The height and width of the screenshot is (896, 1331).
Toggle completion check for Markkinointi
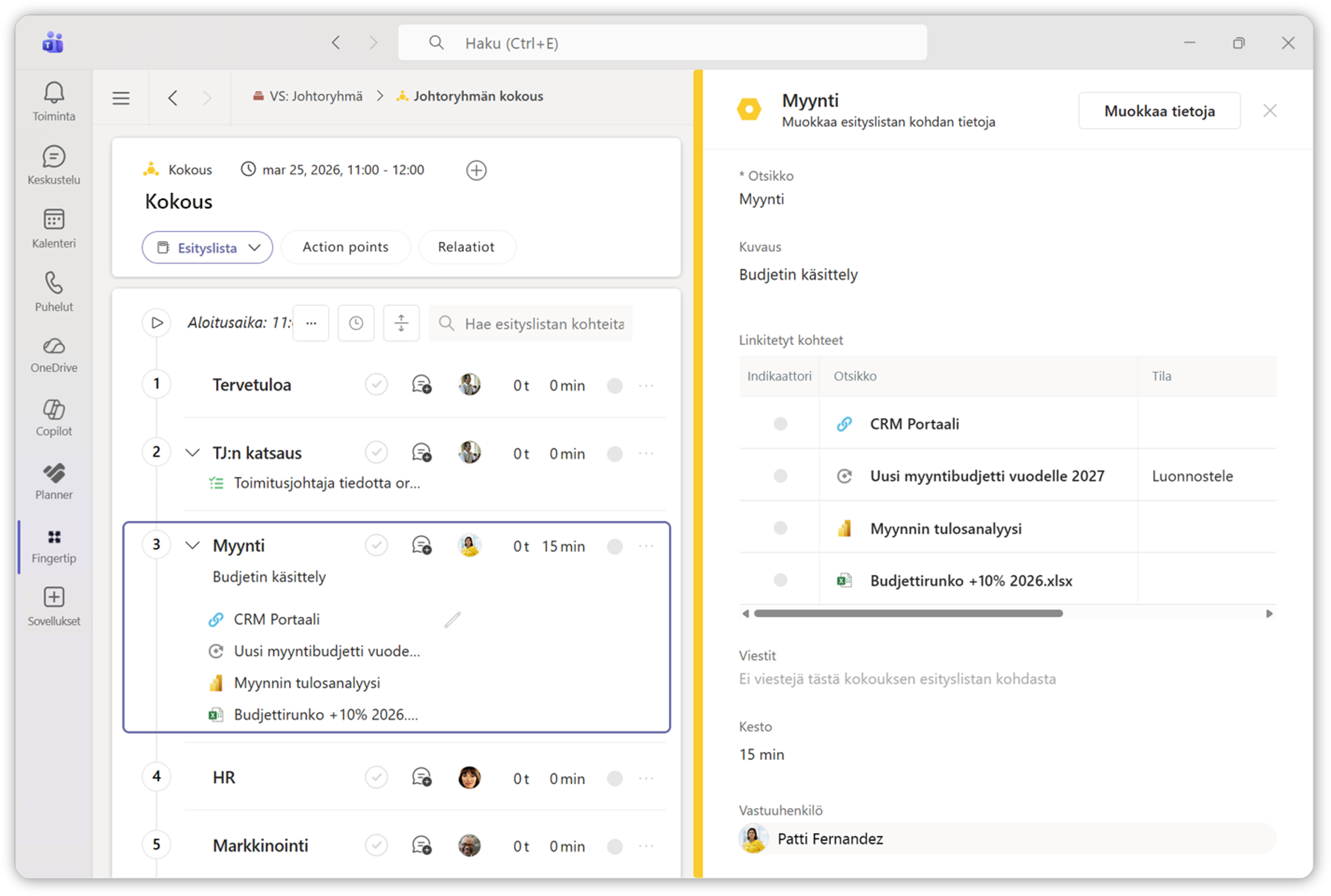tap(376, 845)
